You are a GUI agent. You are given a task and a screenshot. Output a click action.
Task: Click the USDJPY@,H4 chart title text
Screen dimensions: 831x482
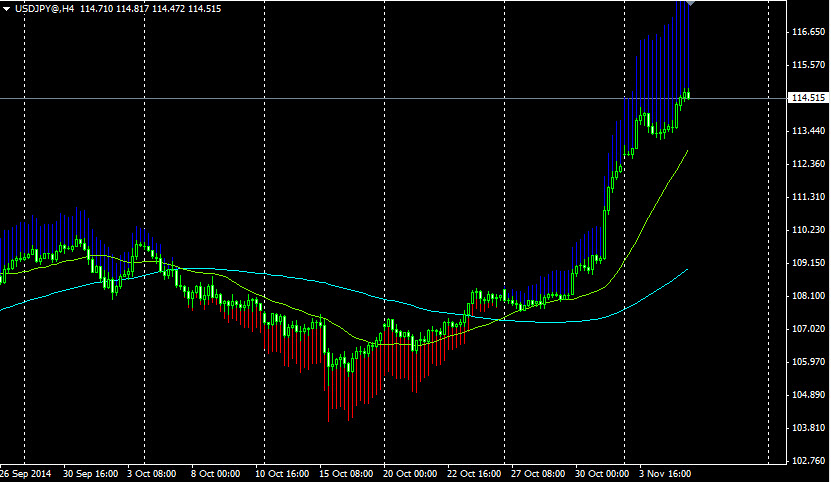coord(45,9)
